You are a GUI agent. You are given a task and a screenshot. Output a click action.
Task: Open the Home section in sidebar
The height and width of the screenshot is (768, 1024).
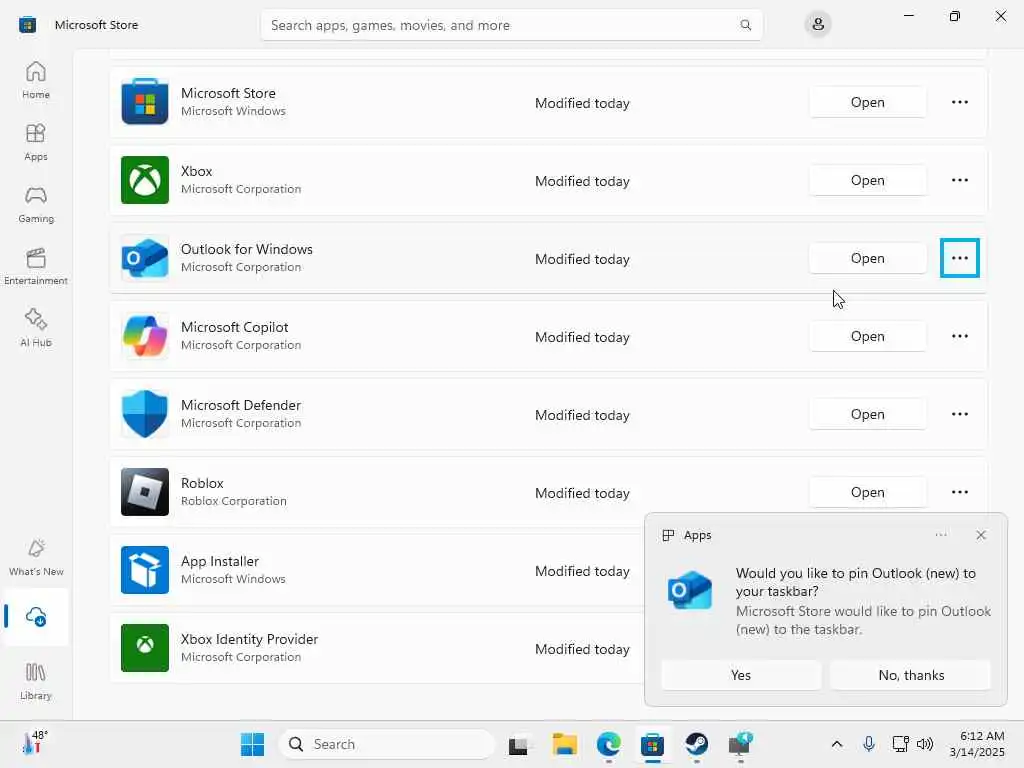[x=36, y=80]
